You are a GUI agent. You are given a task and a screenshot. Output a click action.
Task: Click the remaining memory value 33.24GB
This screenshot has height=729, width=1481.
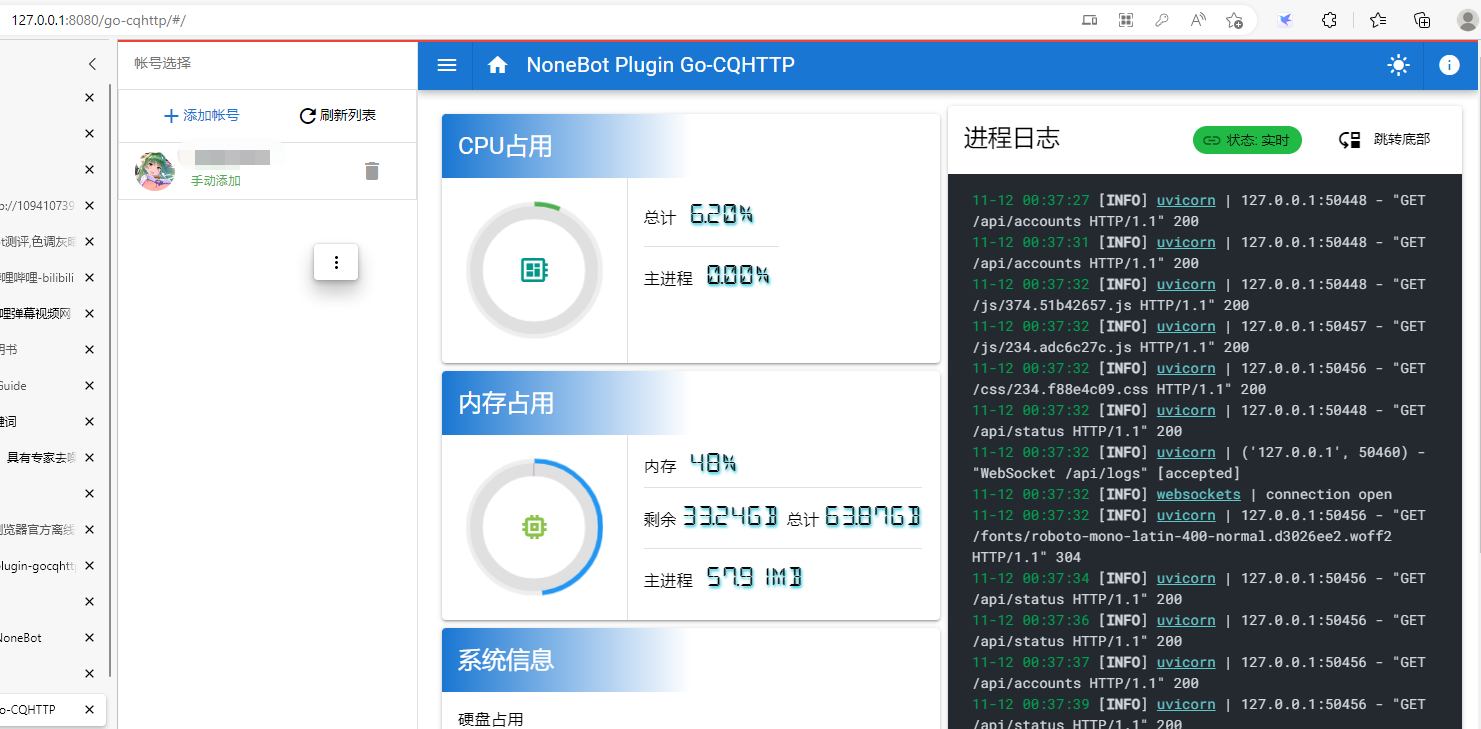point(730,517)
